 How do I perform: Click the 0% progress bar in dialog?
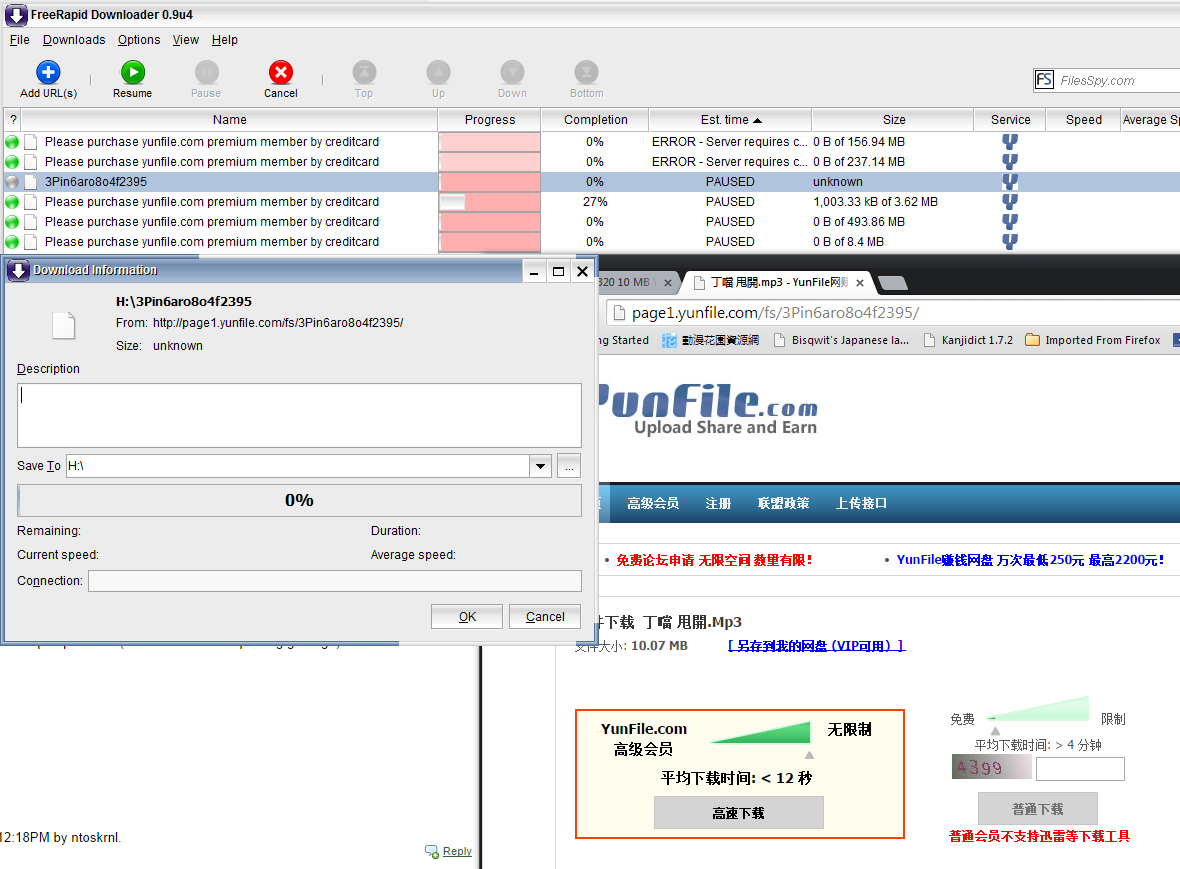299,500
